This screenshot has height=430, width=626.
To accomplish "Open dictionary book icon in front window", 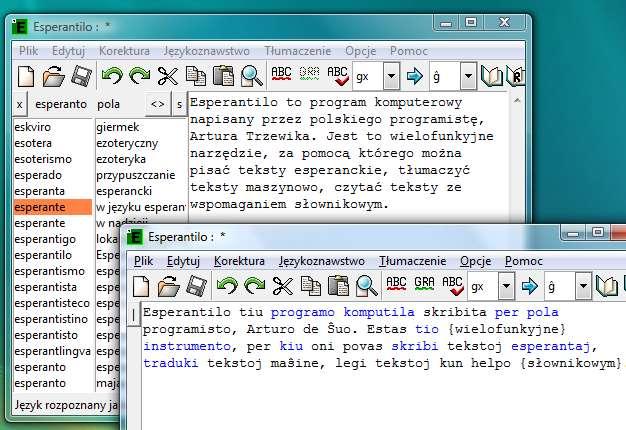I will tap(607, 286).
